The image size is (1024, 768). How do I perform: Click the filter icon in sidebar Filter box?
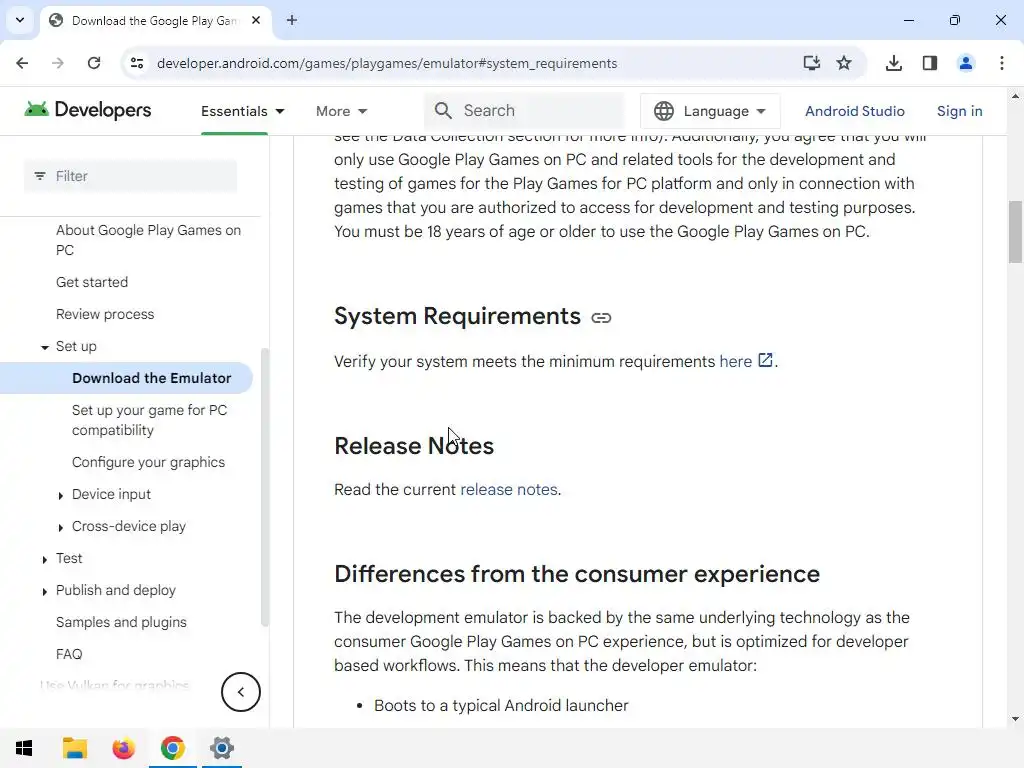pyautogui.click(x=40, y=176)
